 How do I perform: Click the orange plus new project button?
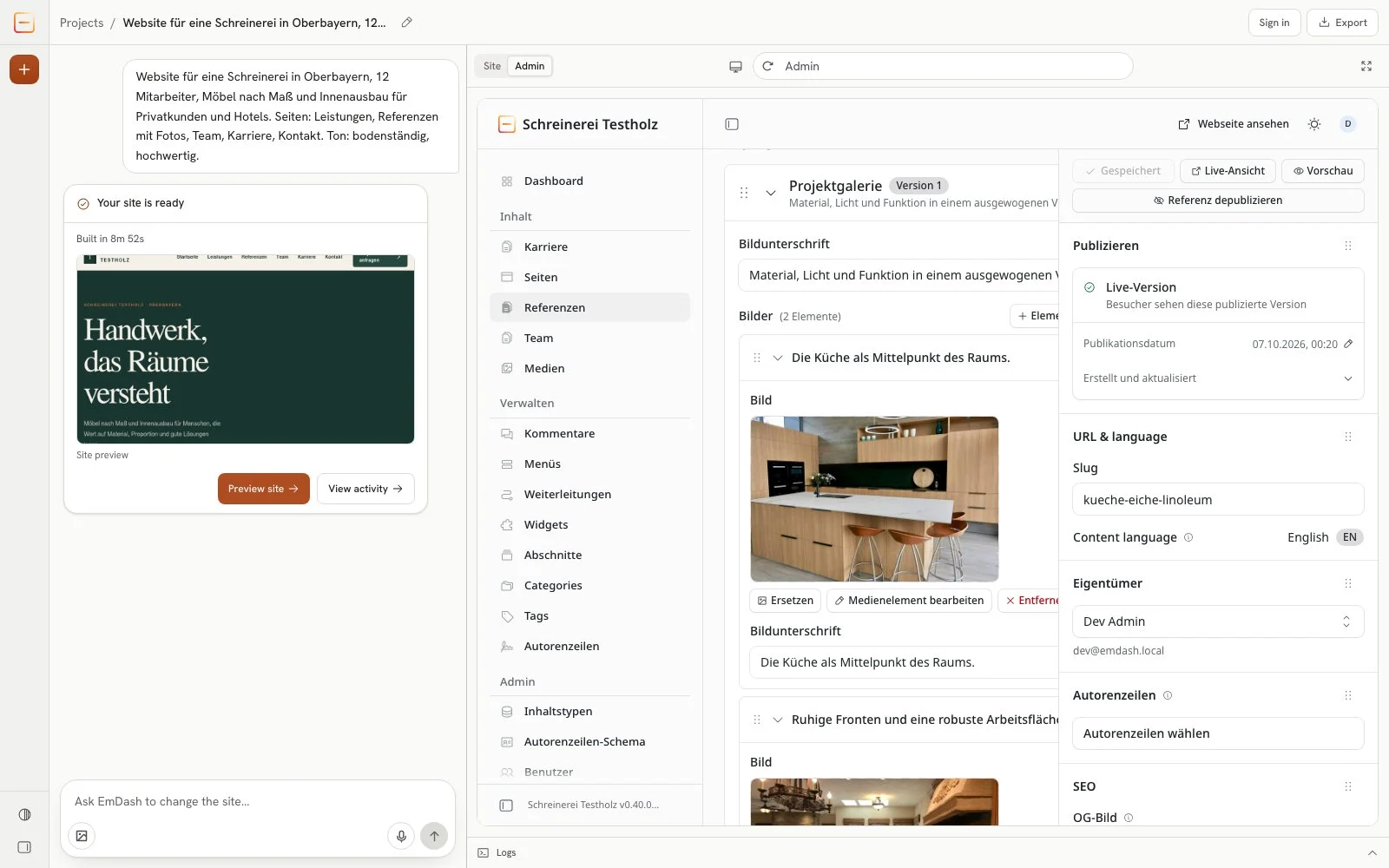(24, 69)
